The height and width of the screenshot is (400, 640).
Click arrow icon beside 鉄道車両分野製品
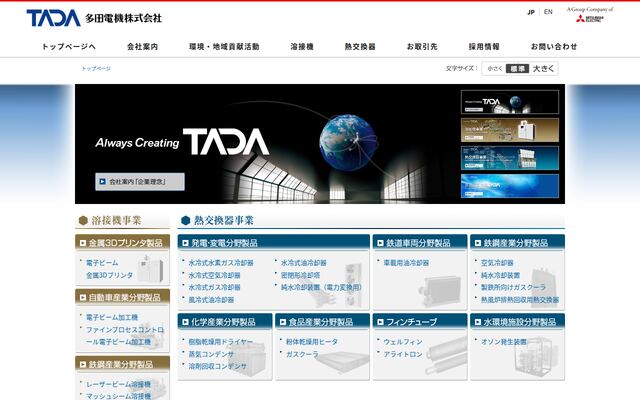380,243
